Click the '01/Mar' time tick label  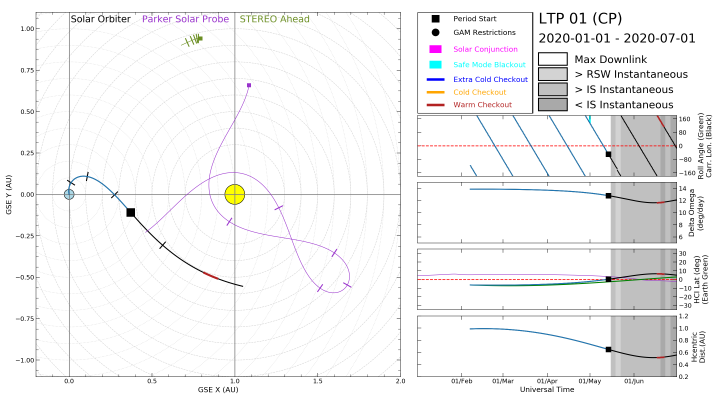tap(503, 381)
